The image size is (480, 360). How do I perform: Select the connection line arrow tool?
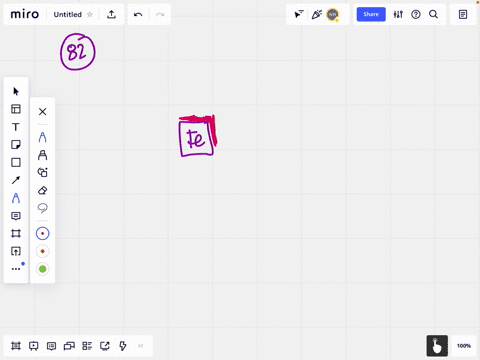point(16,180)
